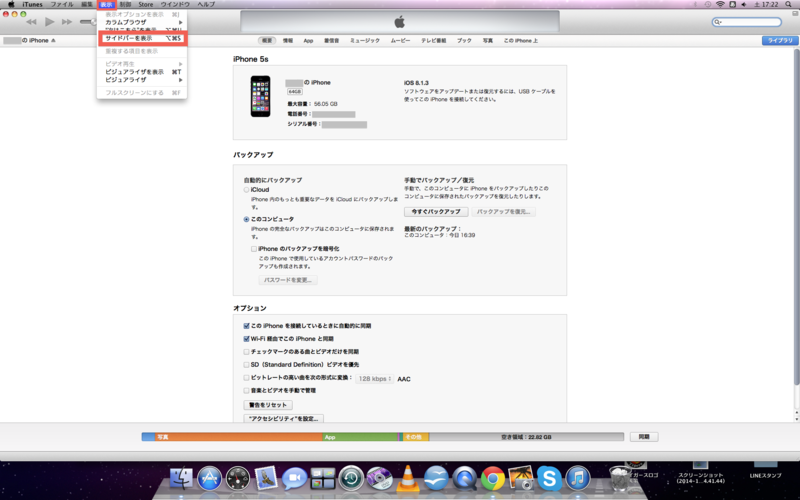Switch to この iPhone 上 tab
Image resolution: width=800 pixels, height=500 pixels.
tap(520, 40)
